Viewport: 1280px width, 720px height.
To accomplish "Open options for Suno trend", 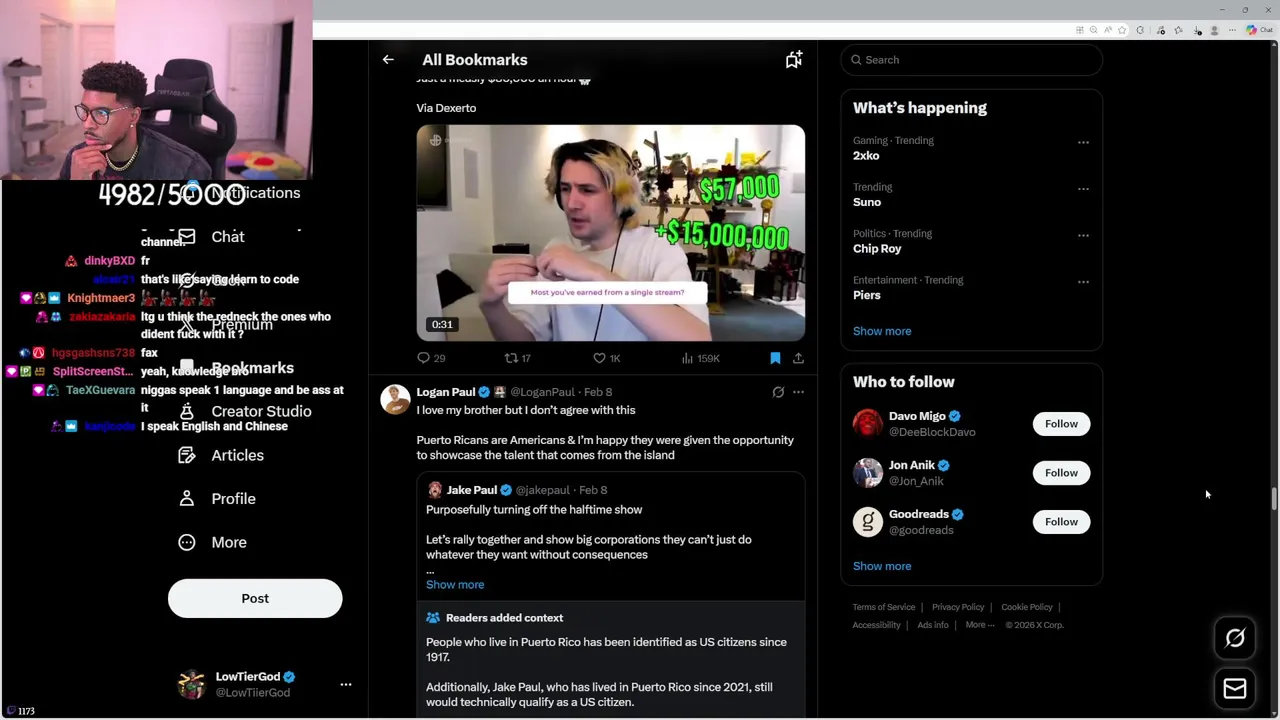I will pos(1083,189).
